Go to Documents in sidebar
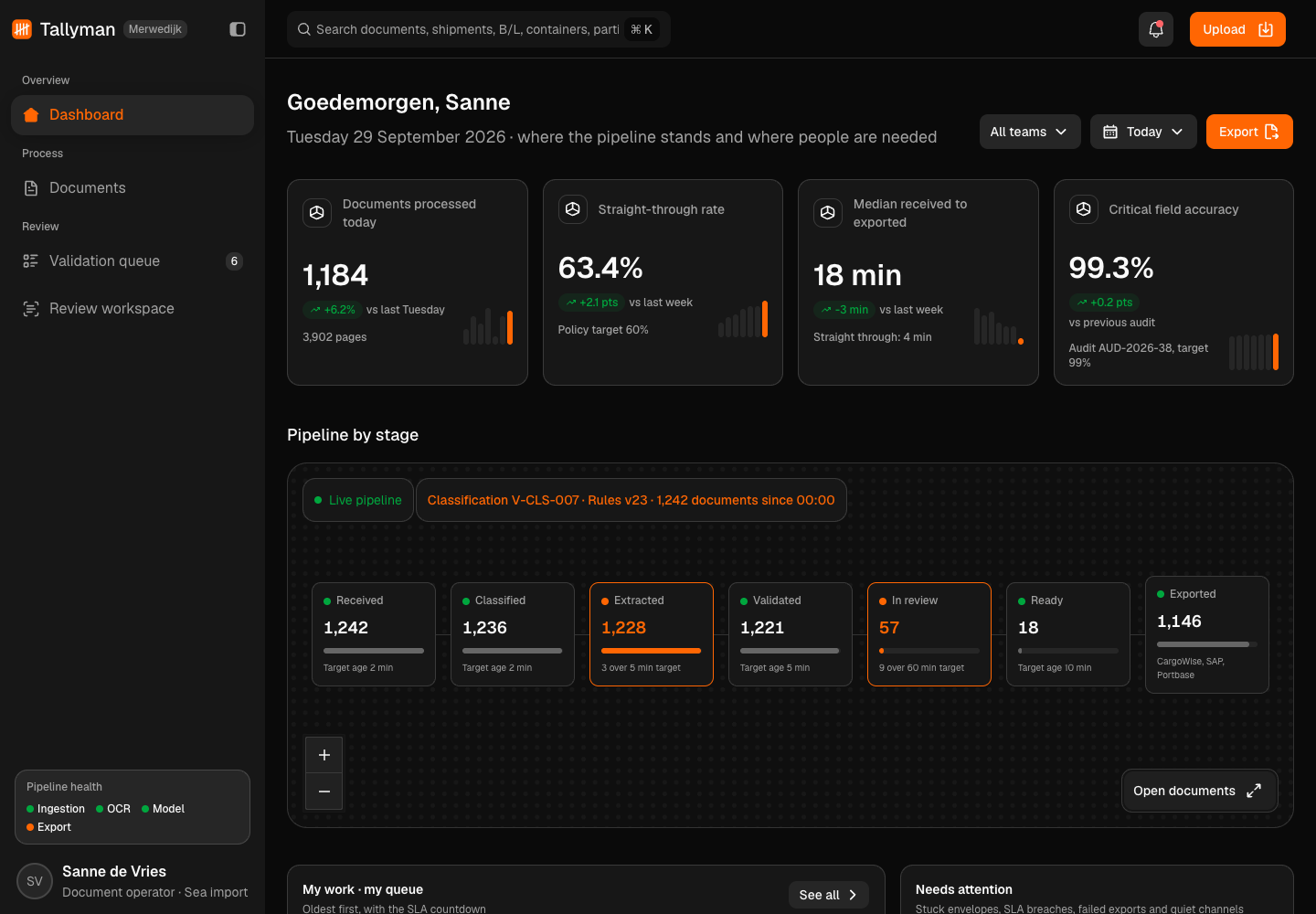The image size is (1316, 914). coord(133,188)
